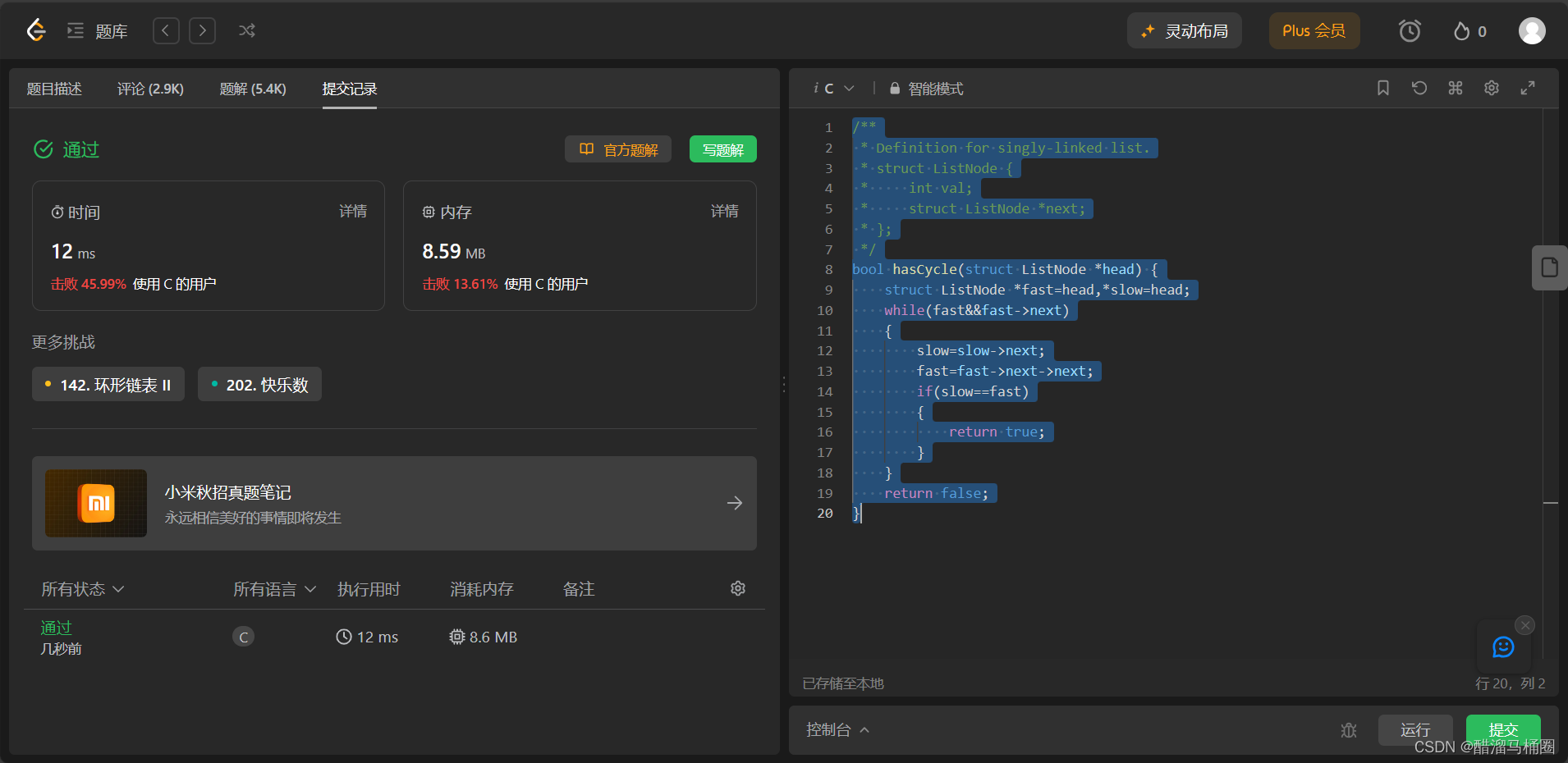Click the 通过 accepted check icon
This screenshot has height=763, width=1568.
43,149
